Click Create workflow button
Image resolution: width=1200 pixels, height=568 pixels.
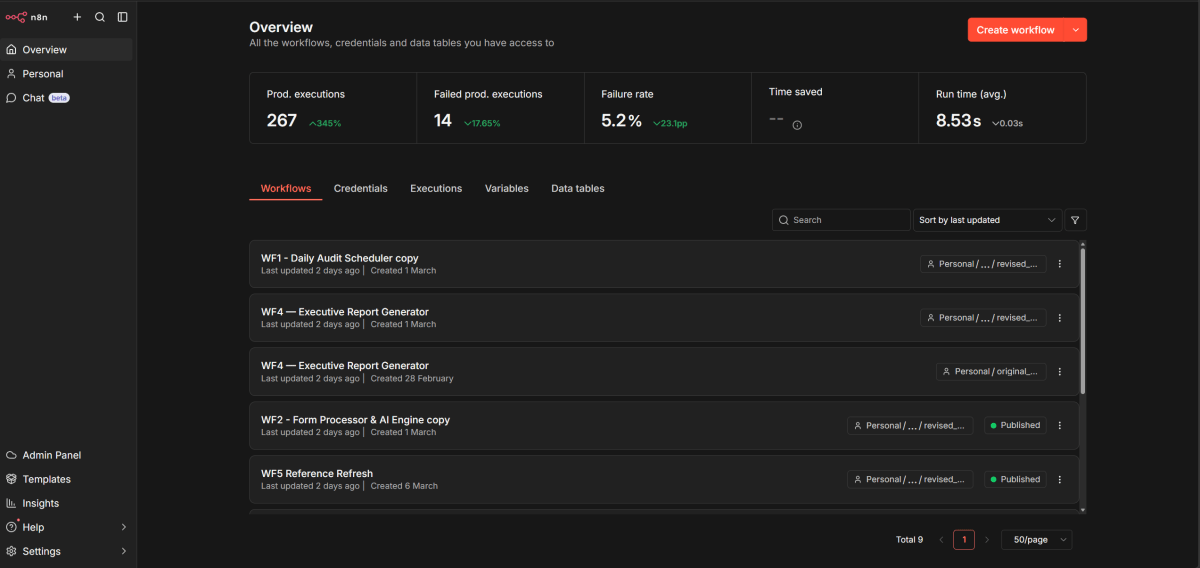pos(1015,30)
